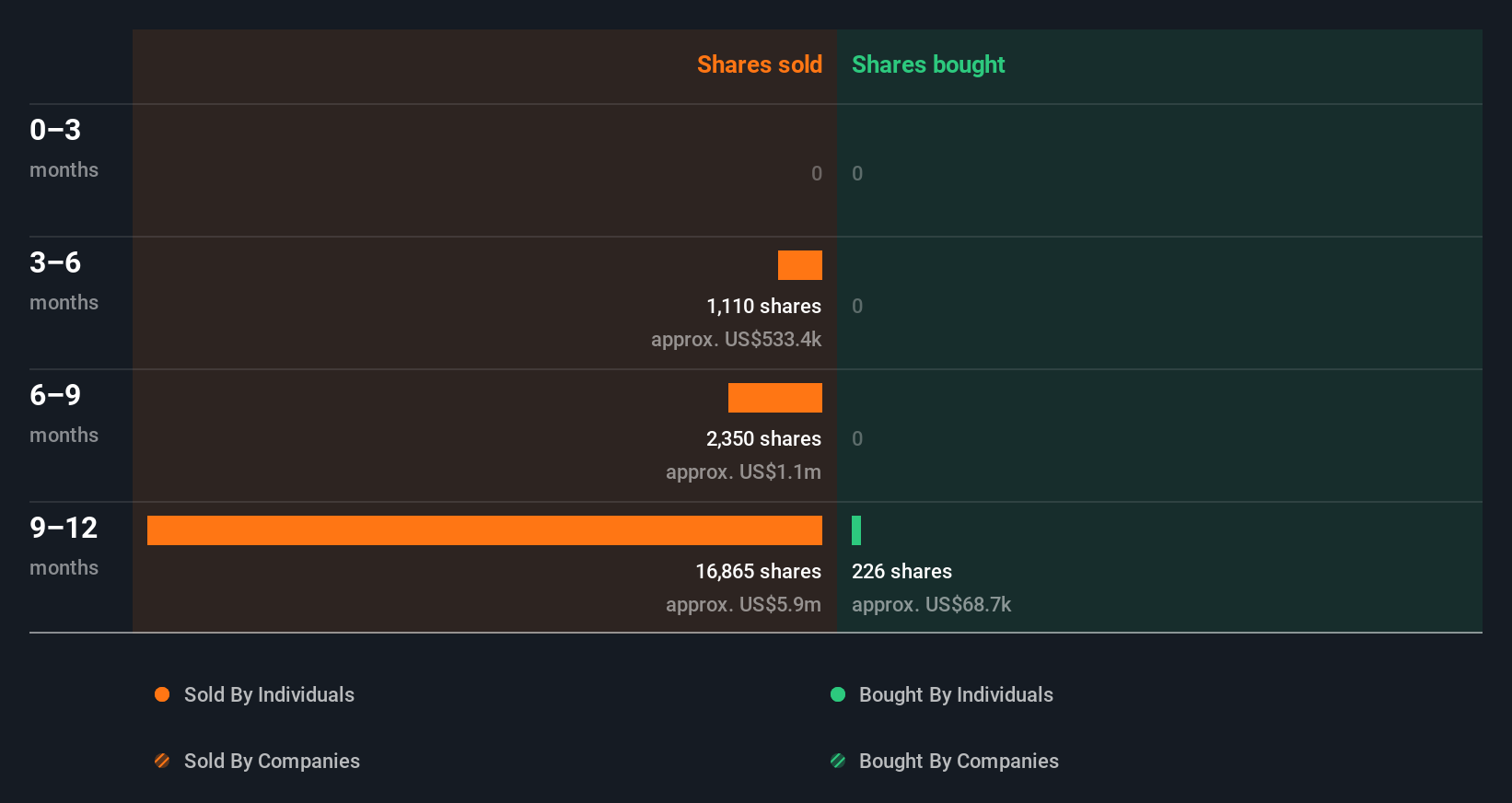Click the striped Bought By Companies legend icon
Screen dimensions: 1512x803
[x=838, y=761]
